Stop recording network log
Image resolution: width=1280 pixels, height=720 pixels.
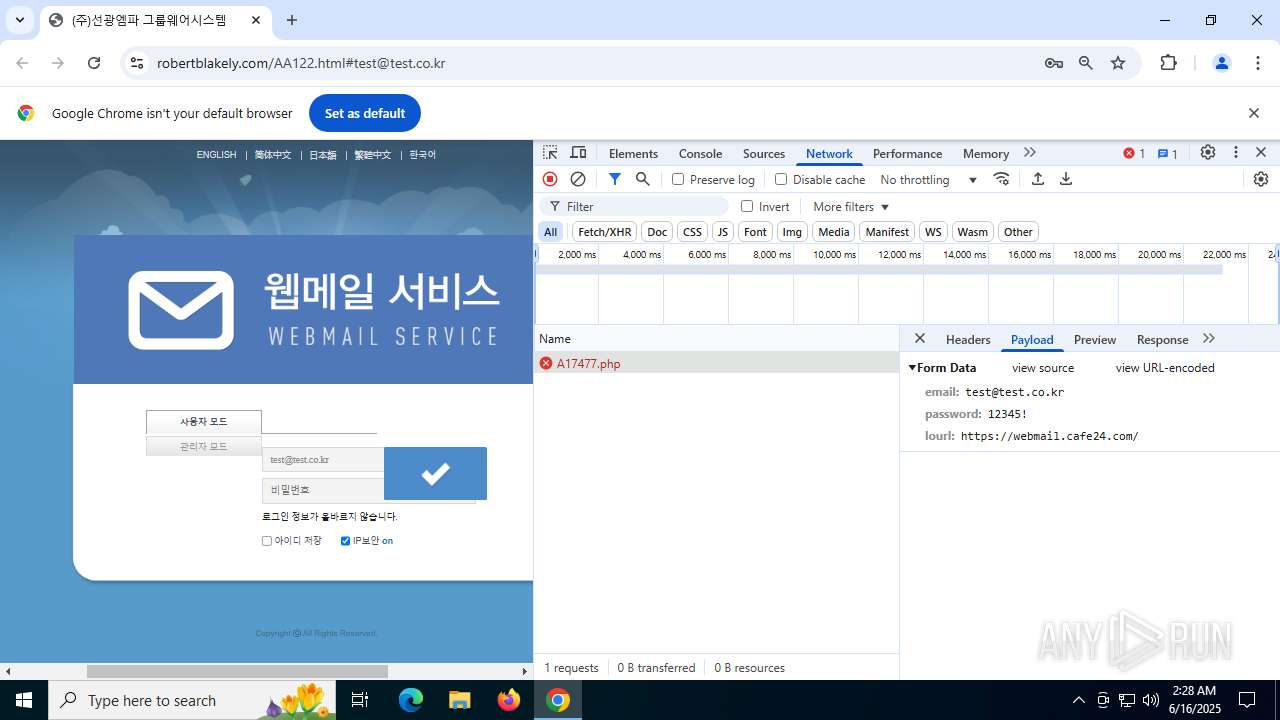pos(550,179)
